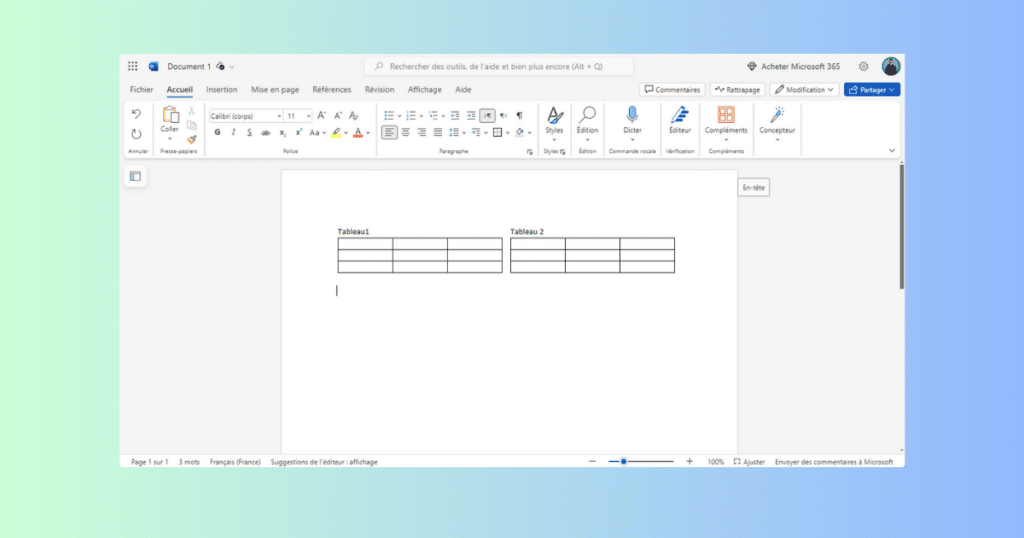Toggle underline (S) formatting
The image size is (1024, 538).
249,133
